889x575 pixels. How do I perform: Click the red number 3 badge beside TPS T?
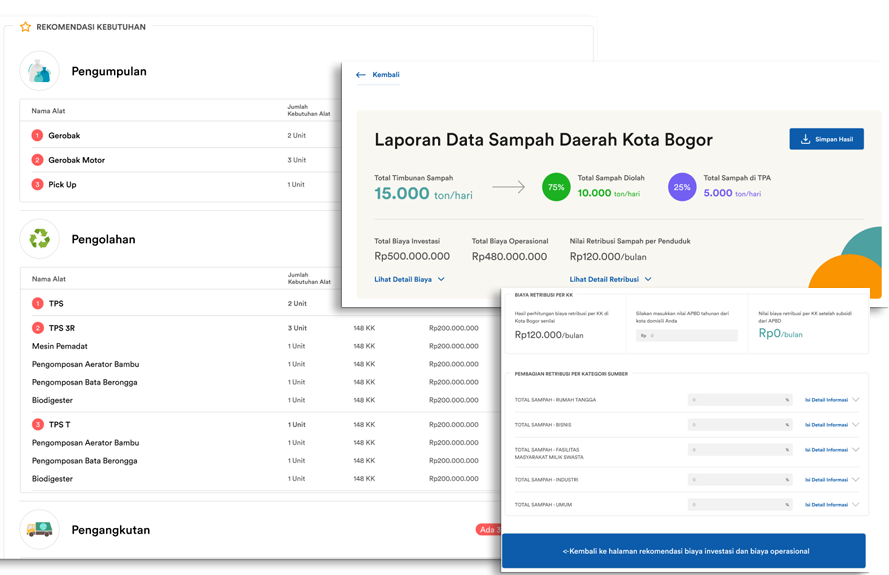(37, 425)
